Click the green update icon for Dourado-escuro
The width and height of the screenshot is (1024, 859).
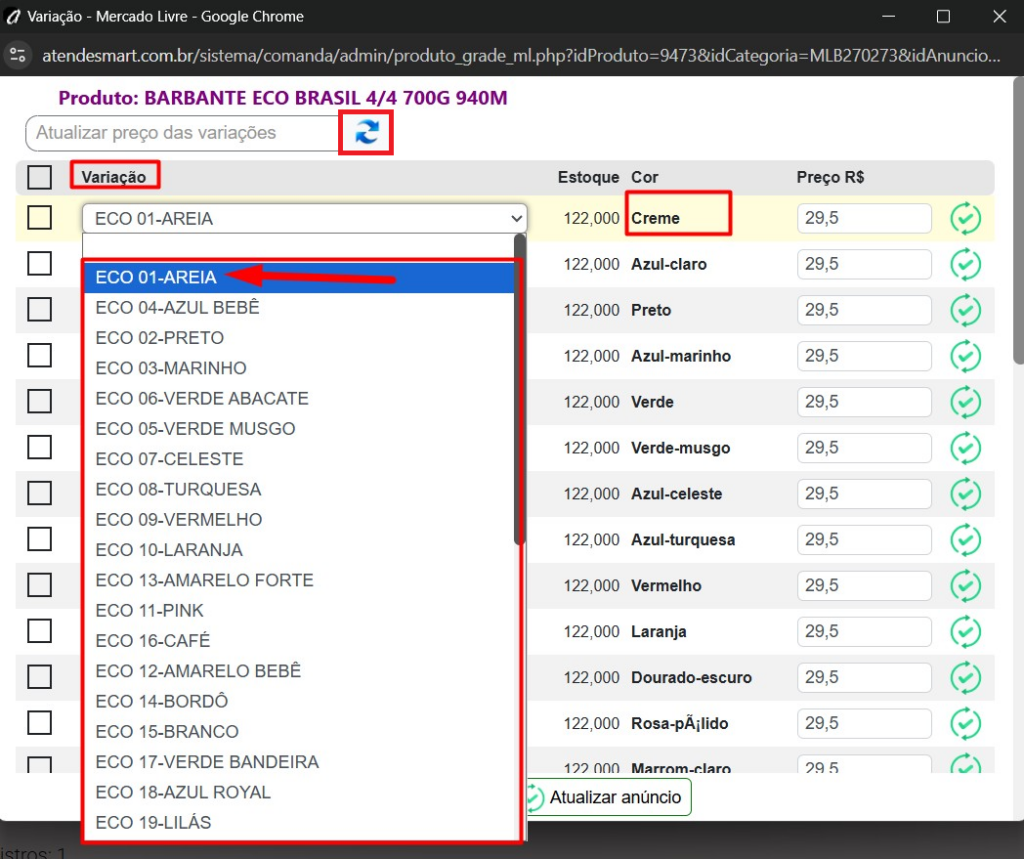tap(966, 677)
